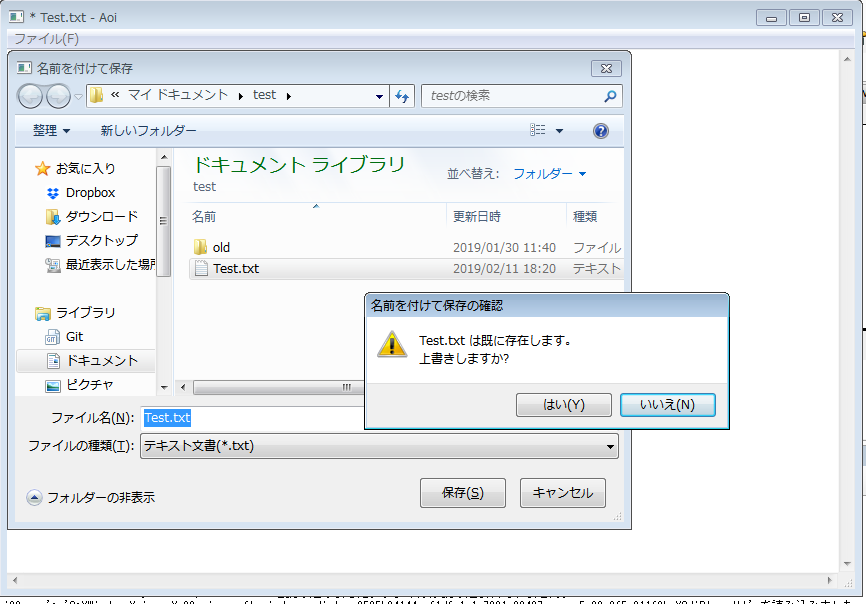Open the 整理 organize menu
The height and width of the screenshot is (604, 866).
pos(51,131)
